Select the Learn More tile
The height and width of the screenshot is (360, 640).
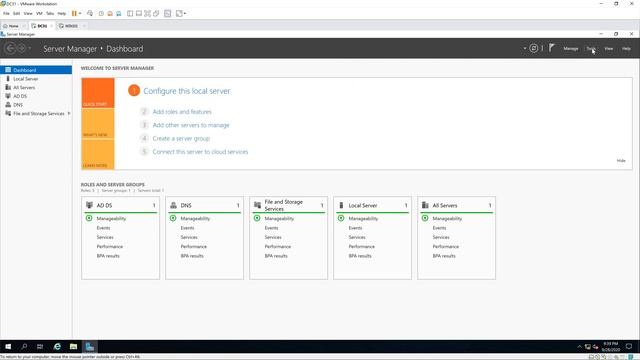click(98, 154)
